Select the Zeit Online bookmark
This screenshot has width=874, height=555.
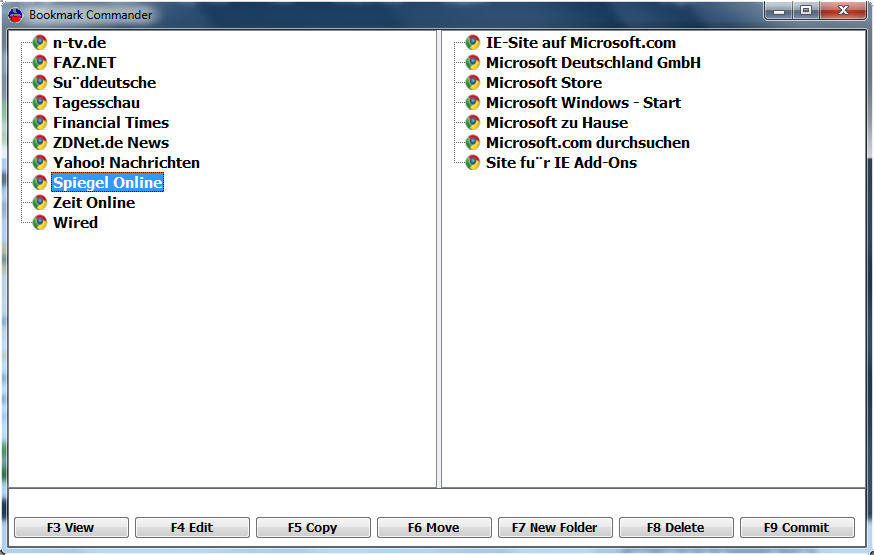93,203
